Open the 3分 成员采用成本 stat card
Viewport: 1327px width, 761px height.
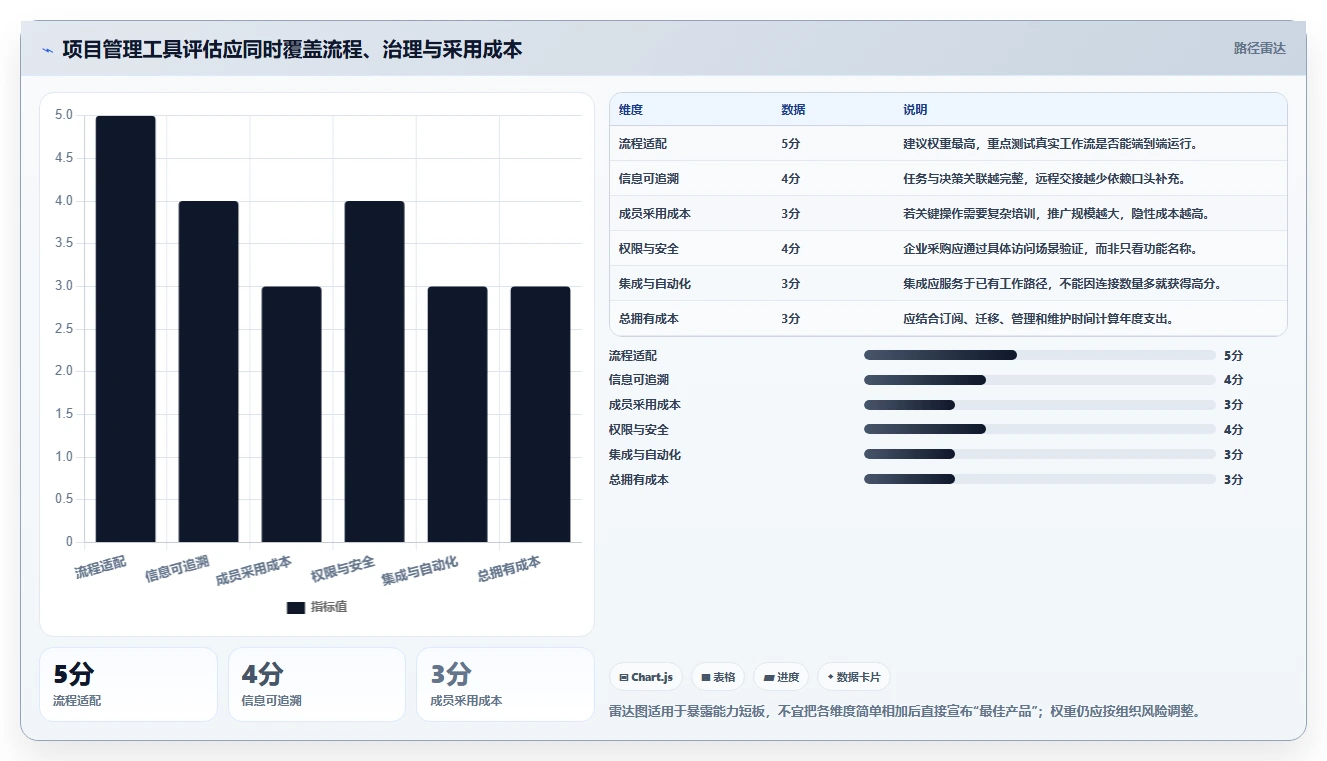coord(505,684)
